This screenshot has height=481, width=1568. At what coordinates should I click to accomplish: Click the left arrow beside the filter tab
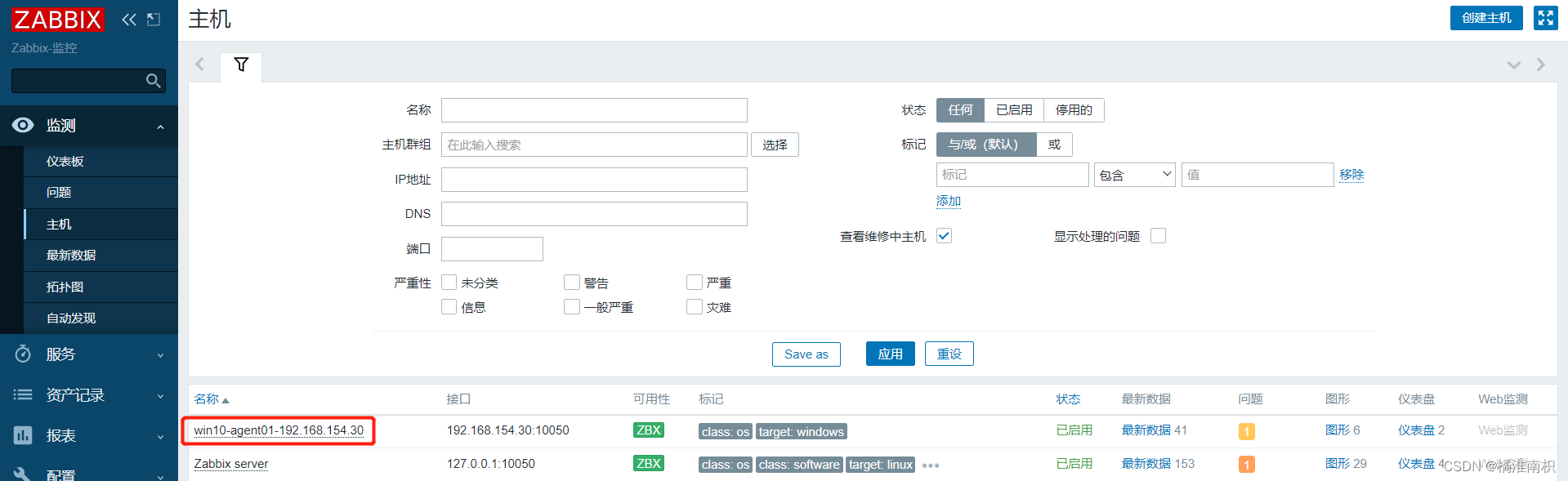pos(199,64)
